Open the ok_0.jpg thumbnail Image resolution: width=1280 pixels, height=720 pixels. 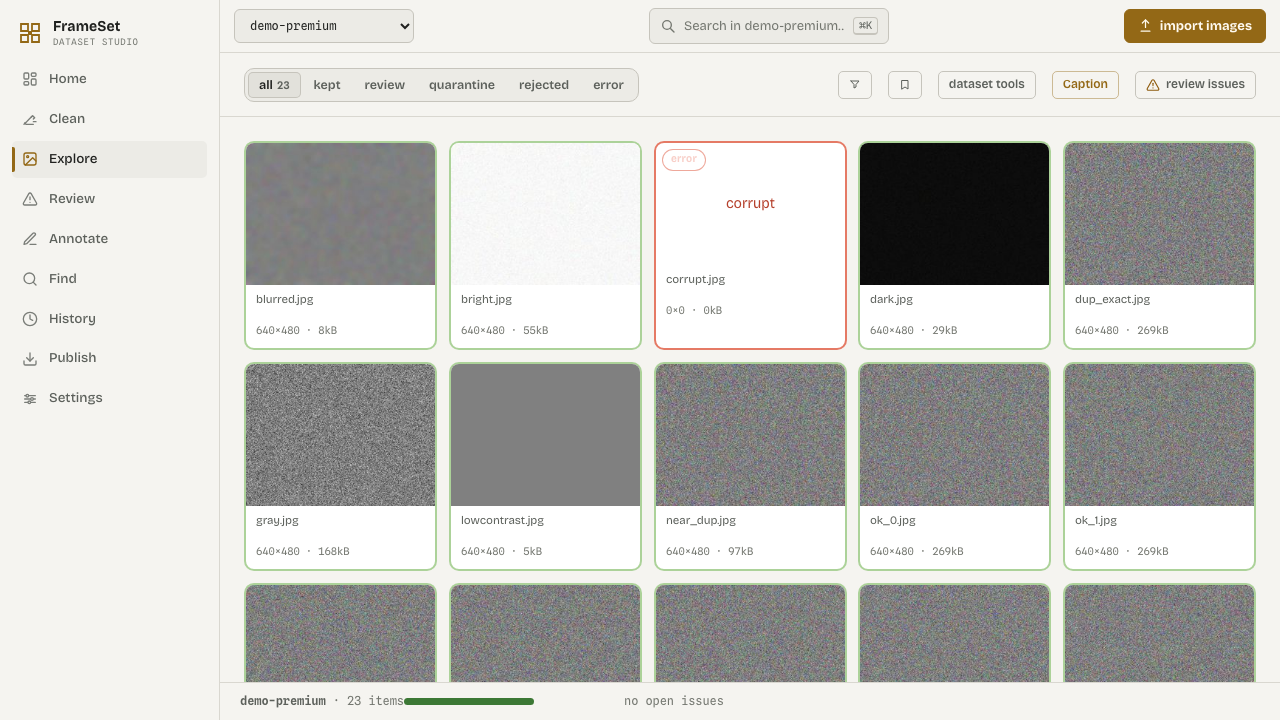(x=954, y=435)
